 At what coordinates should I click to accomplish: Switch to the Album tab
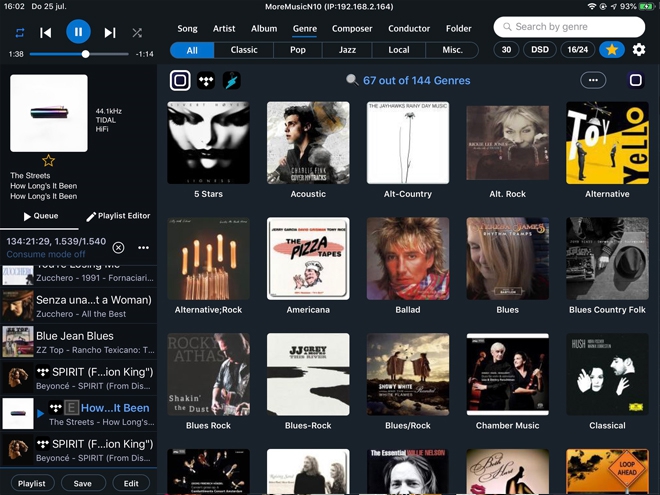264,29
